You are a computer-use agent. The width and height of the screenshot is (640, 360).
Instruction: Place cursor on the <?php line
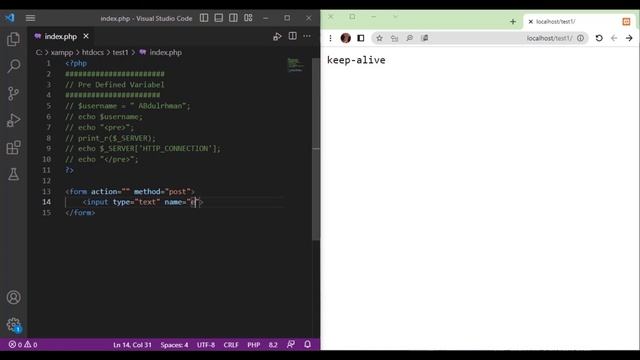[76, 63]
